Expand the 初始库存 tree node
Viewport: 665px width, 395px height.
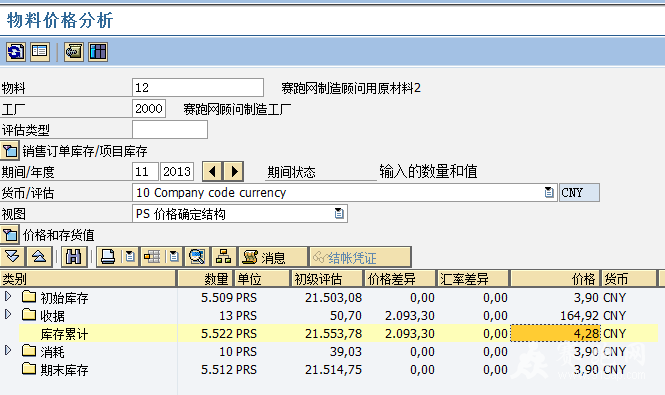tap(8, 296)
